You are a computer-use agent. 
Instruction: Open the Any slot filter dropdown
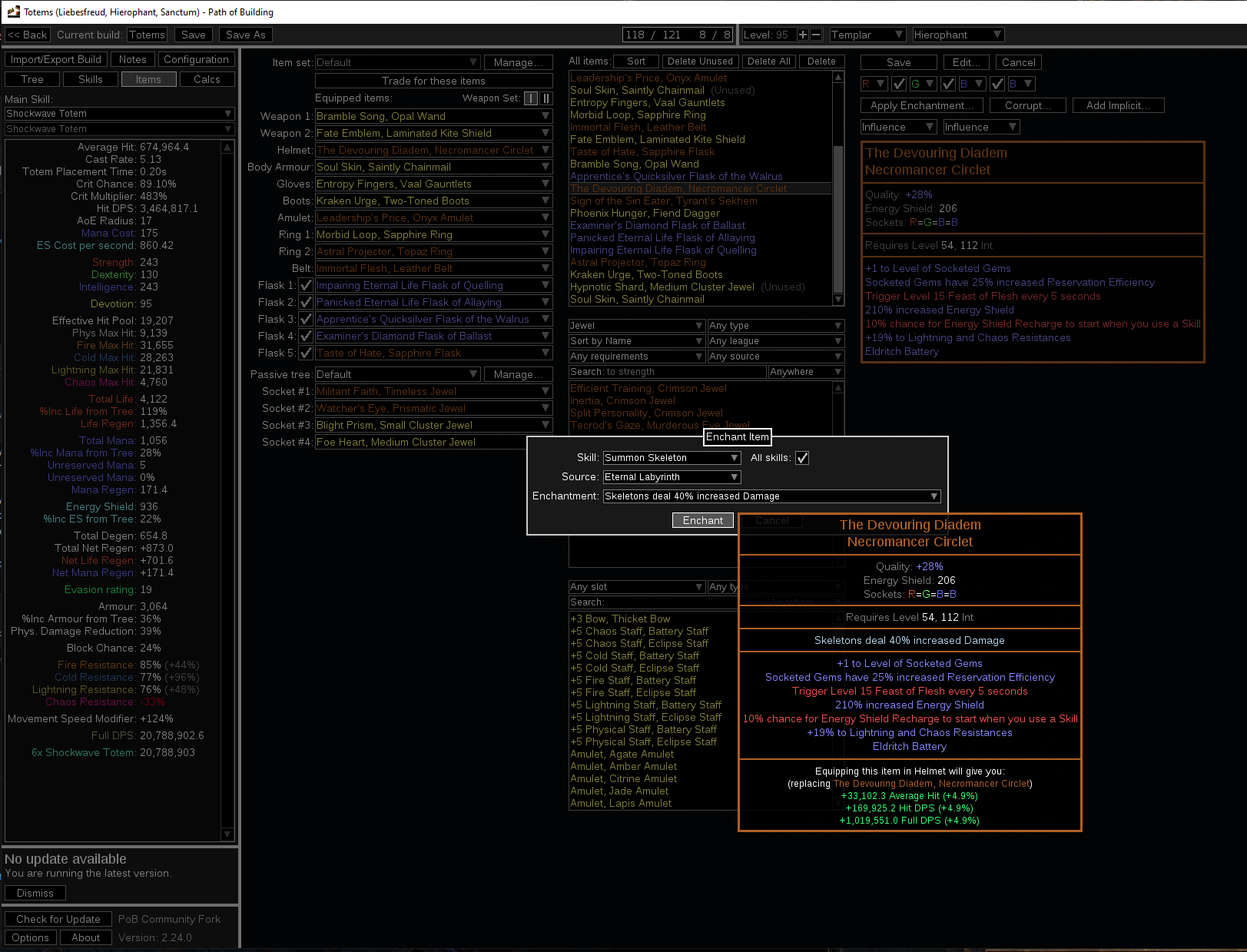(x=637, y=587)
